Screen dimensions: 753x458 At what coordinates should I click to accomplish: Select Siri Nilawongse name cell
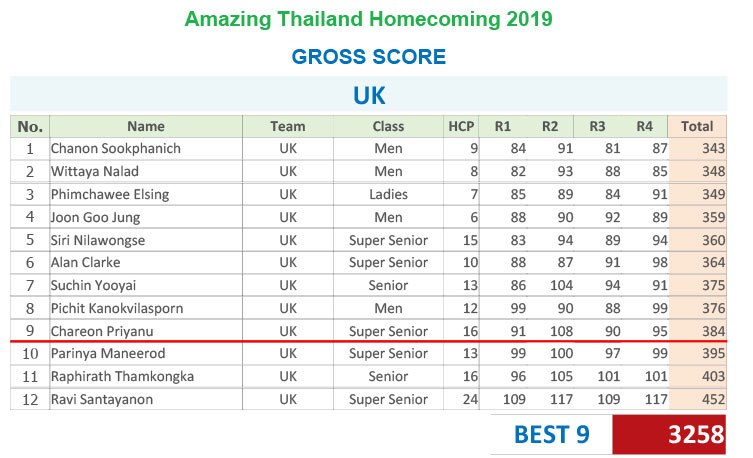click(x=146, y=240)
